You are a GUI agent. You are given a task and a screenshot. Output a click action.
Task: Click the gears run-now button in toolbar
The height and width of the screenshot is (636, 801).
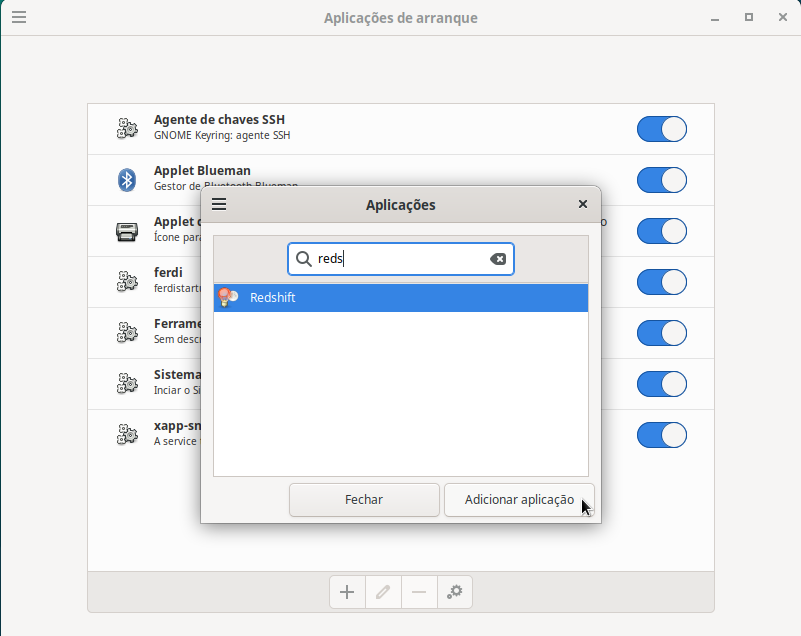point(455,592)
